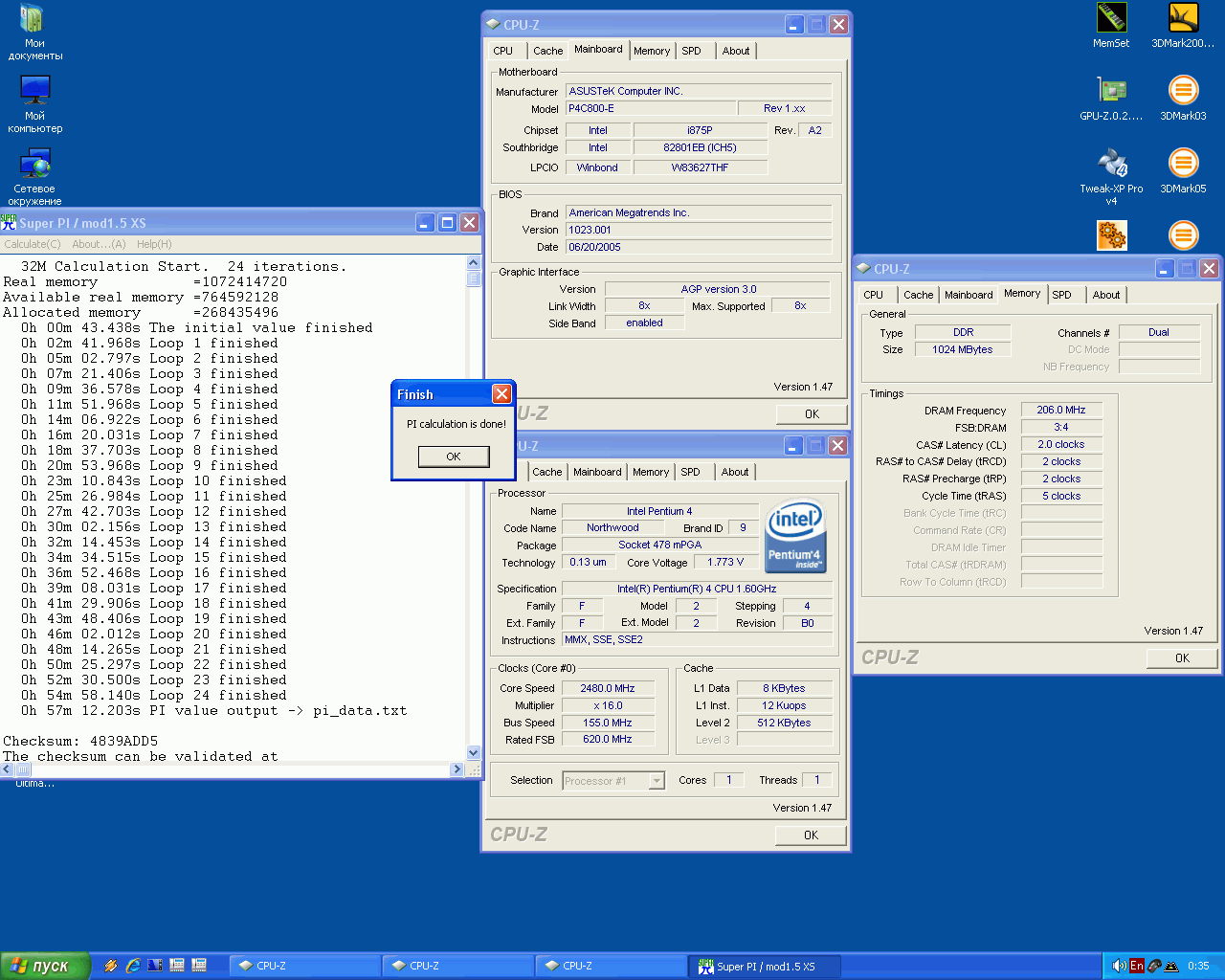The width and height of the screenshot is (1225, 980).
Task: Launch Internet Explorer from Quick Launch
Action: [x=133, y=966]
